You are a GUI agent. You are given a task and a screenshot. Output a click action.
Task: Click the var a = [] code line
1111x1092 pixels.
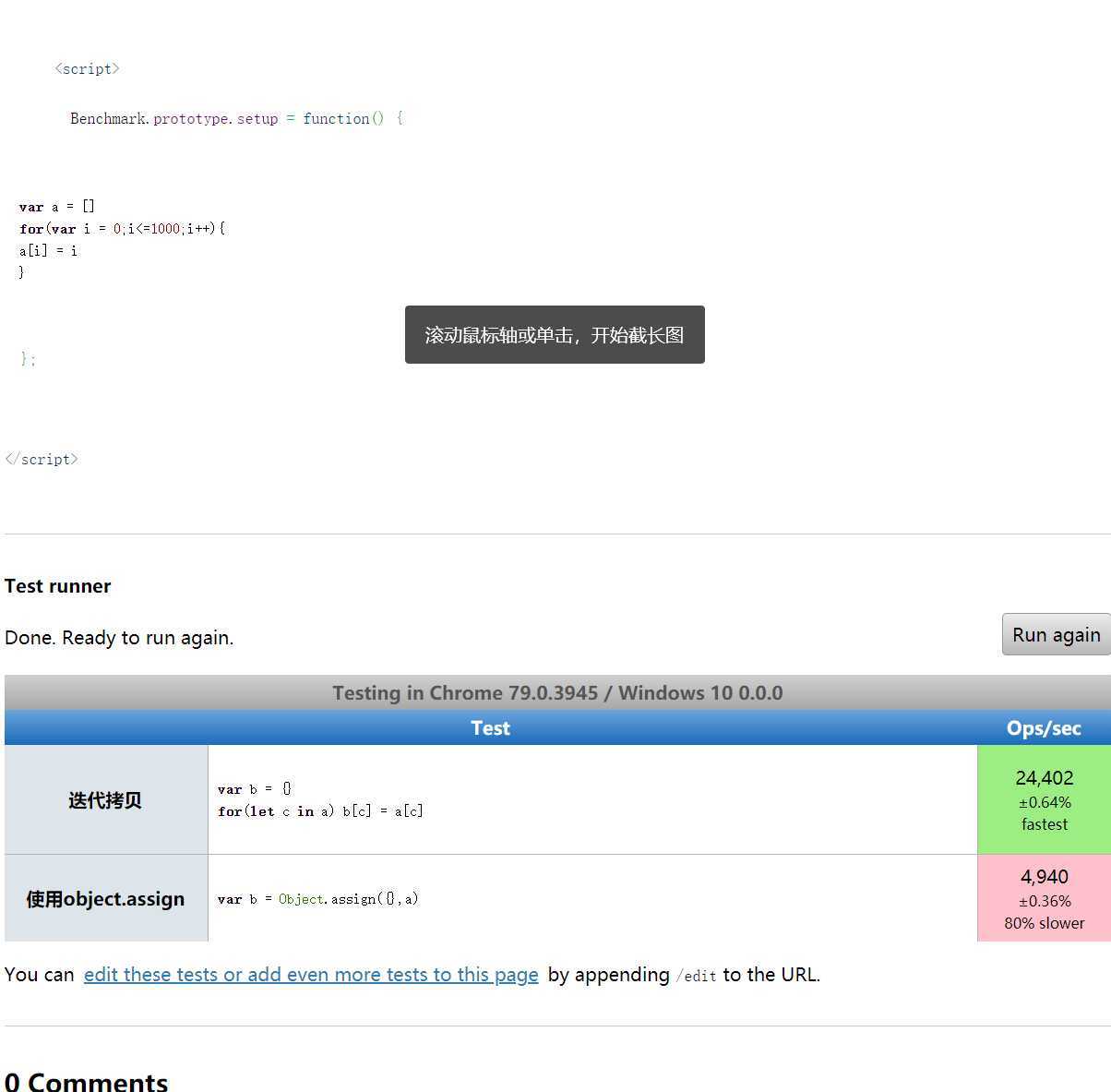click(x=56, y=207)
